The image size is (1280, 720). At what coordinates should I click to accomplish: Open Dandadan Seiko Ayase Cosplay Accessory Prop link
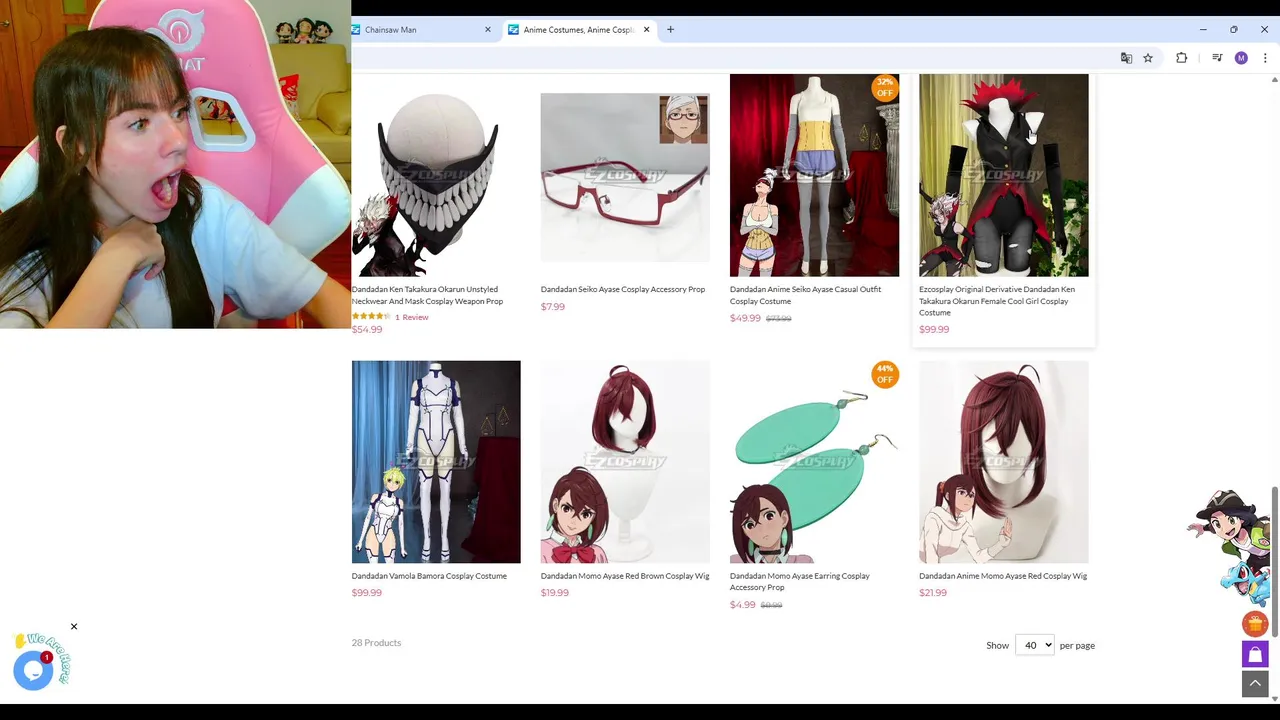(x=623, y=289)
